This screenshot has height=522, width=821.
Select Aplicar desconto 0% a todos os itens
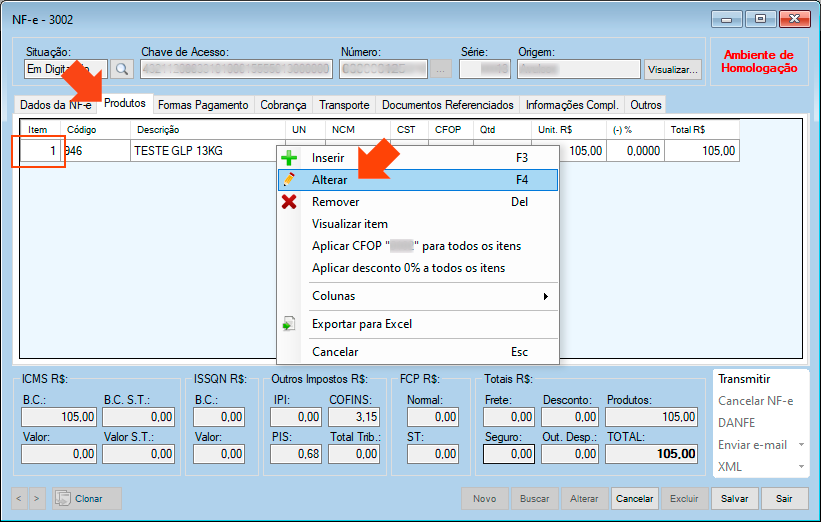408,268
